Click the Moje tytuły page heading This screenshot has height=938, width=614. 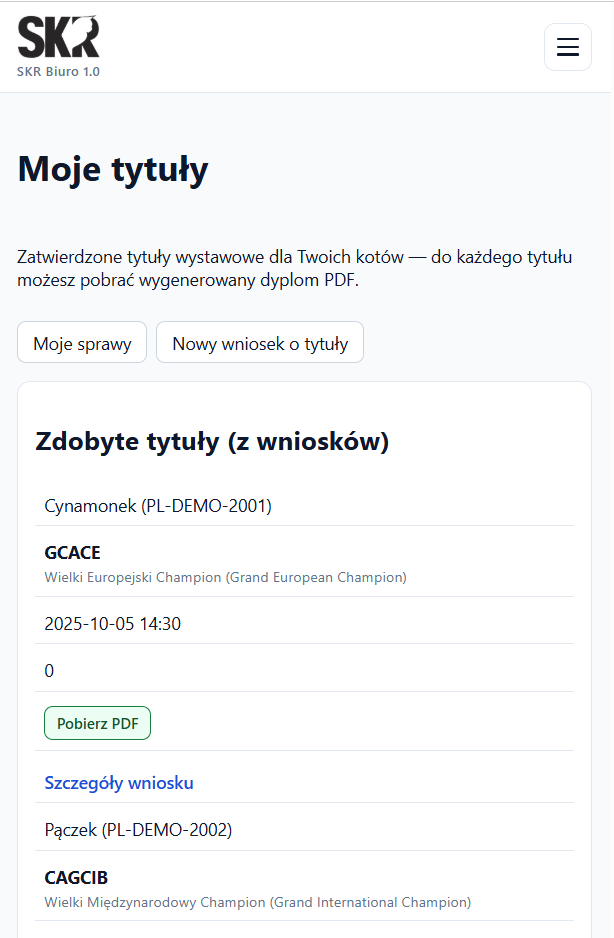(x=112, y=169)
